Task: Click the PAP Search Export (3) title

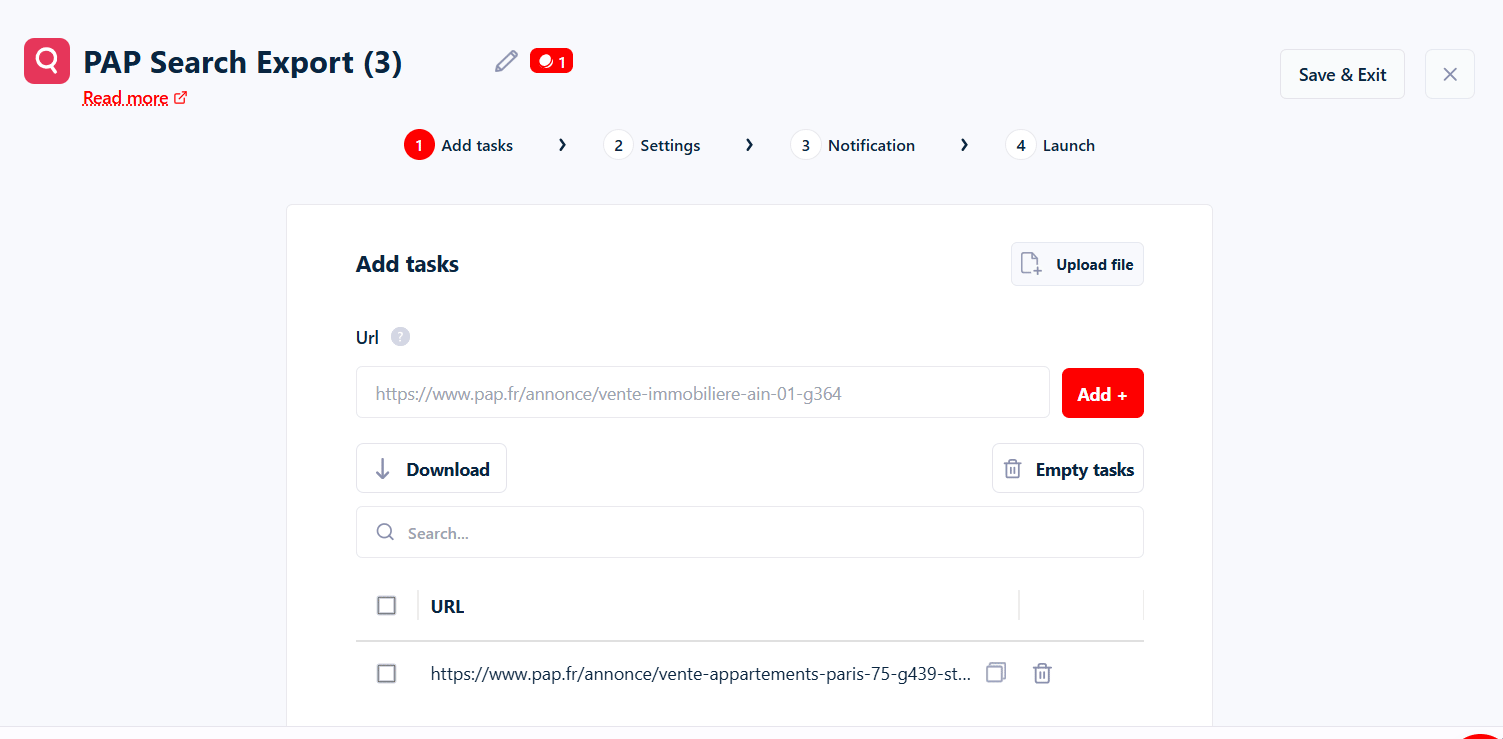Action: click(243, 62)
